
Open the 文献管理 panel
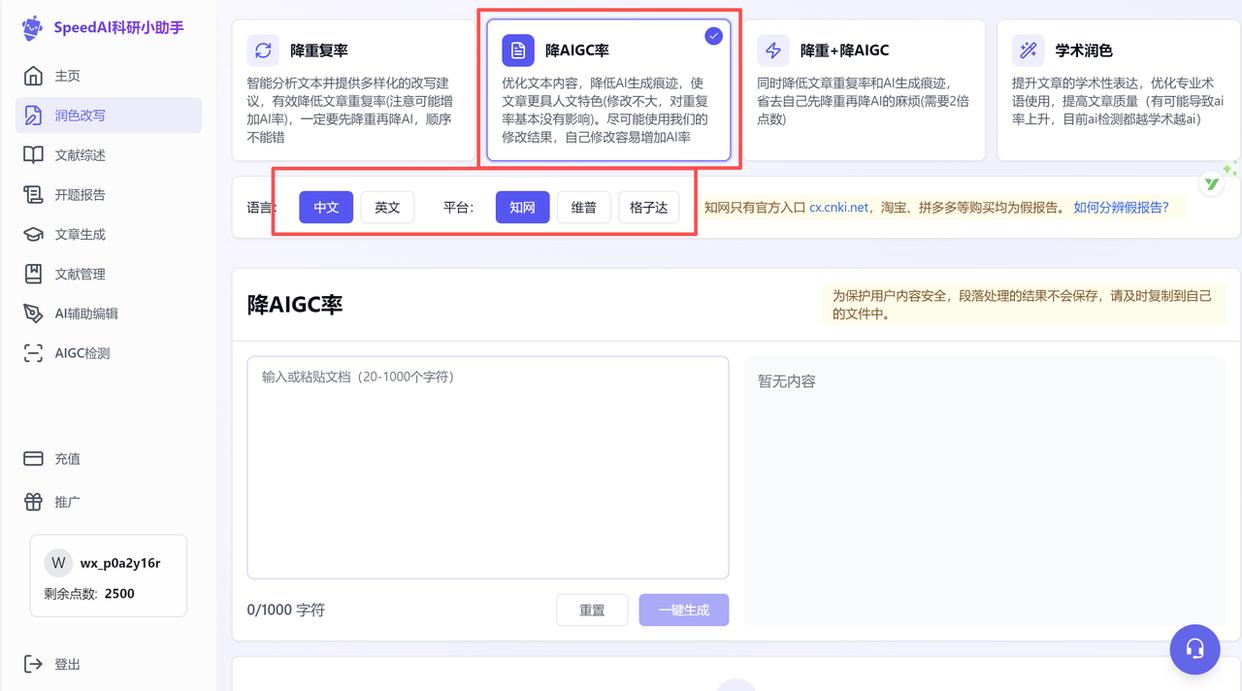click(84, 273)
